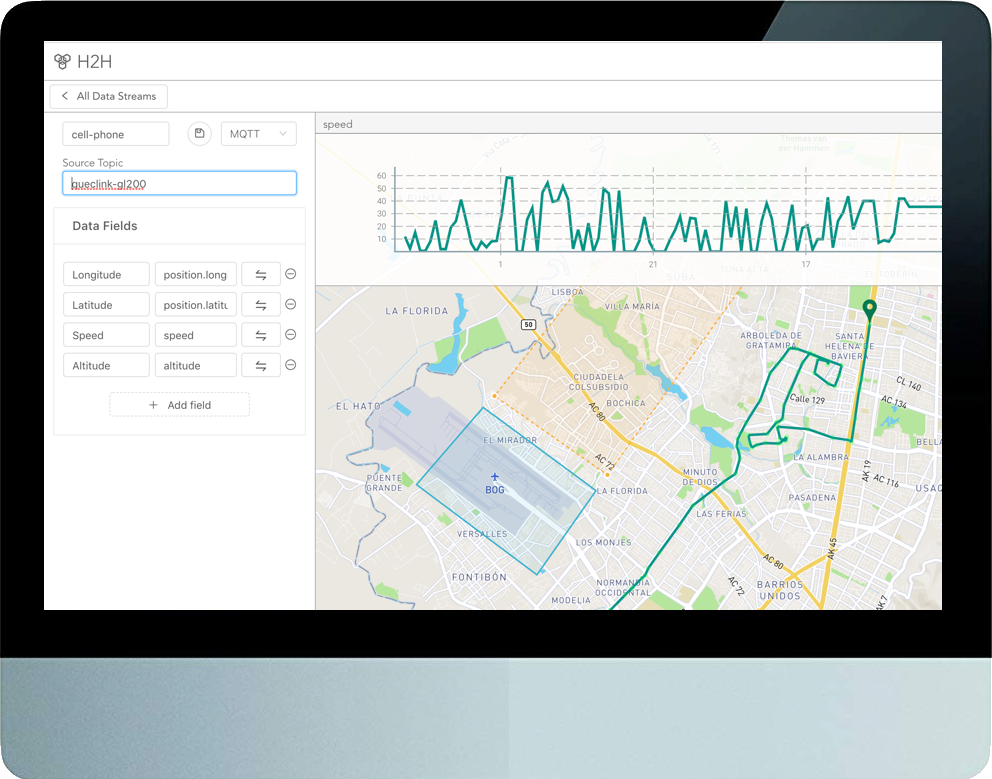Click the Altitude field name input

106,366
